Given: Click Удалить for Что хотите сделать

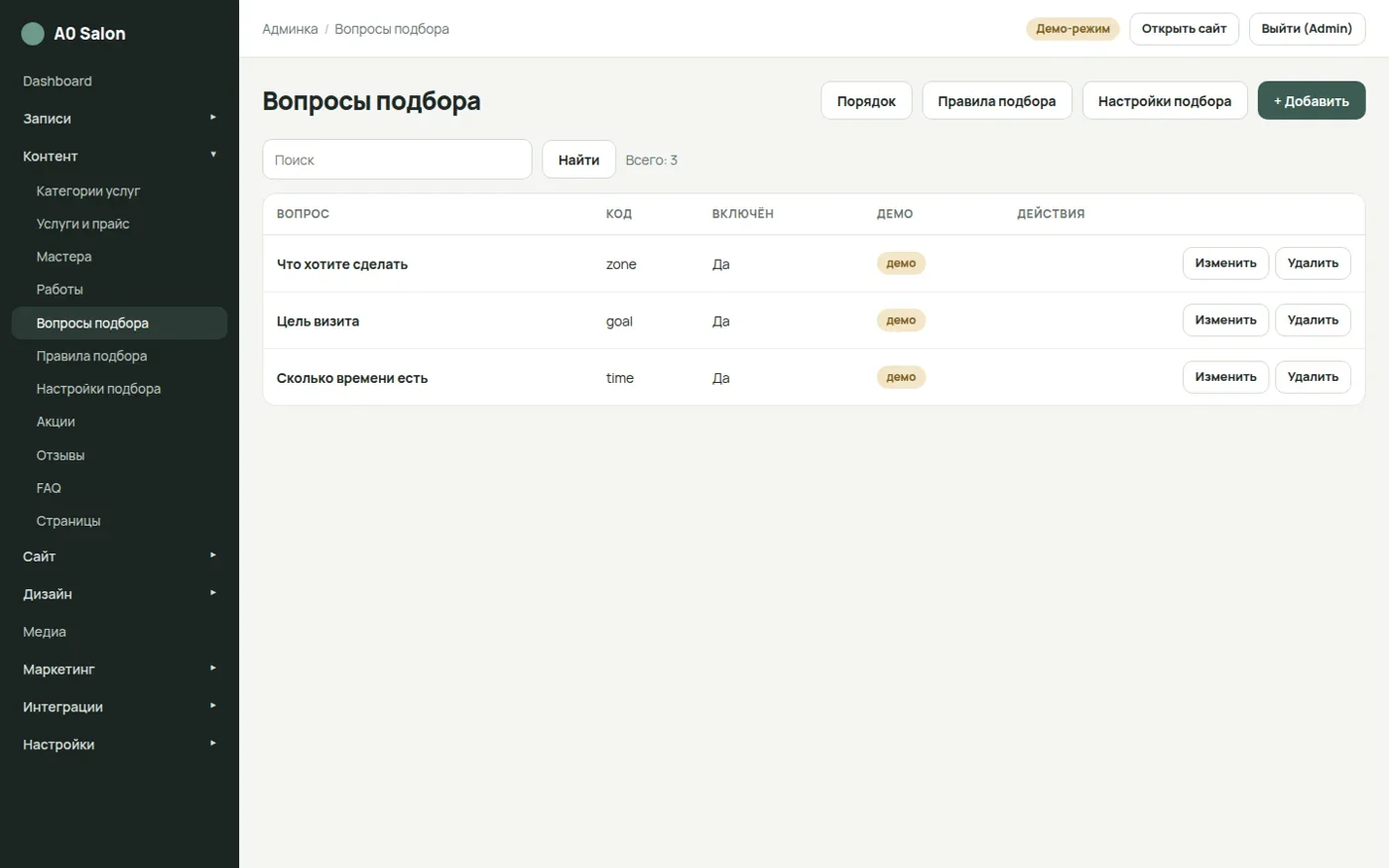Looking at the screenshot, I should [x=1313, y=263].
